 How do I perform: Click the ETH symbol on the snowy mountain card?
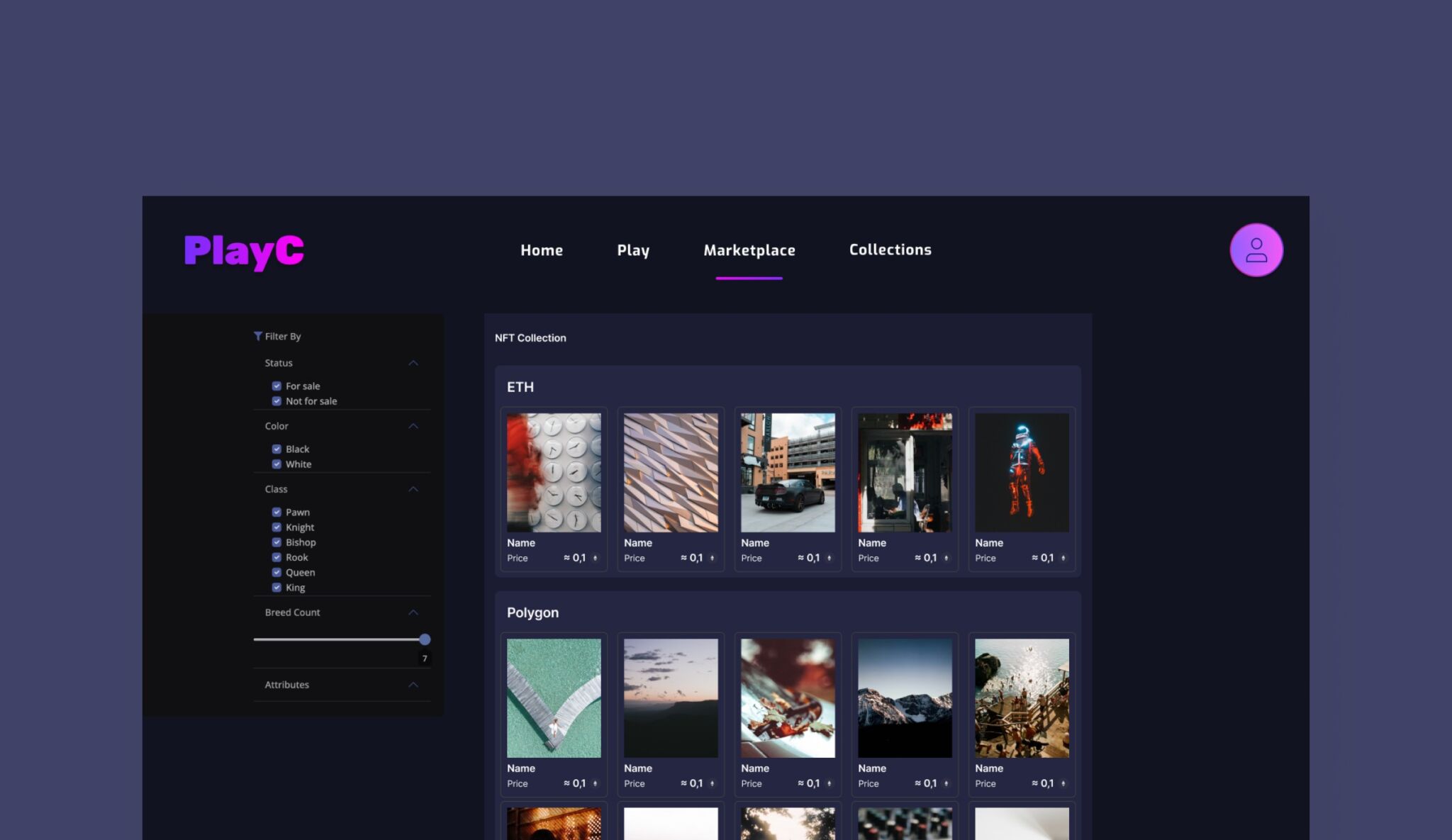pos(946,783)
